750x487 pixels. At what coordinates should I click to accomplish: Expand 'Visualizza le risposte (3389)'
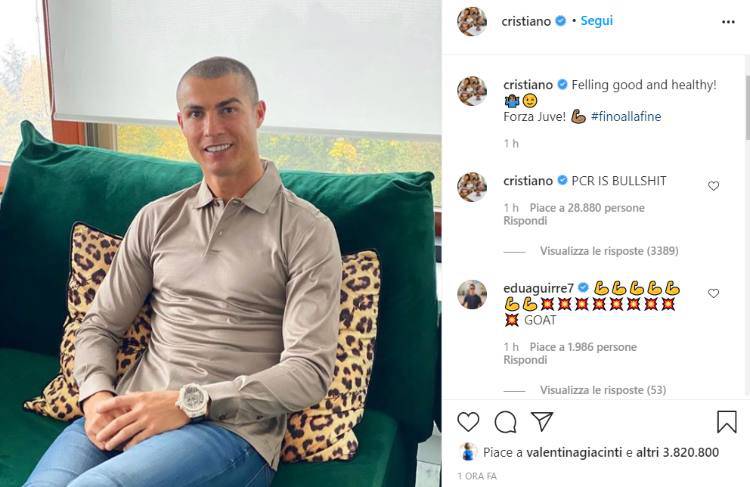coord(609,251)
